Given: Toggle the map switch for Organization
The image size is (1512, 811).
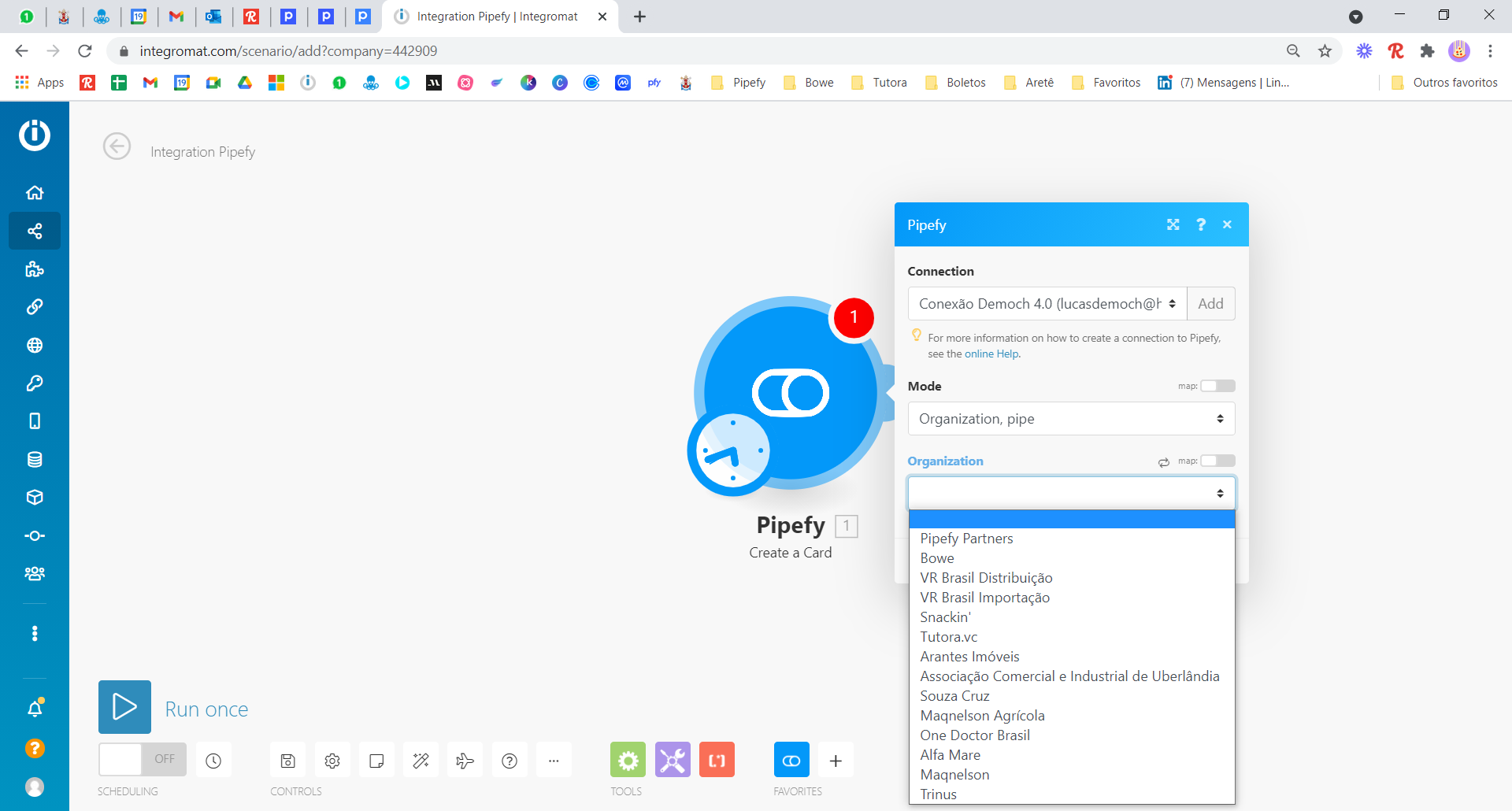Looking at the screenshot, I should tap(1217, 461).
